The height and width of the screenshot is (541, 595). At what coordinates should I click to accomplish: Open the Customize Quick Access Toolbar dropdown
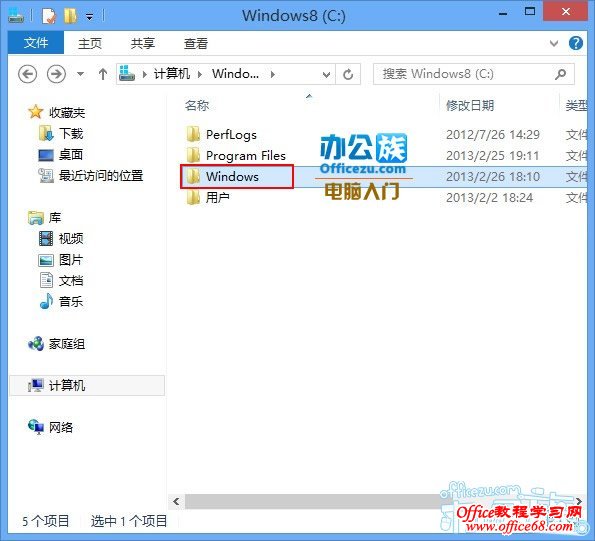tap(90, 17)
